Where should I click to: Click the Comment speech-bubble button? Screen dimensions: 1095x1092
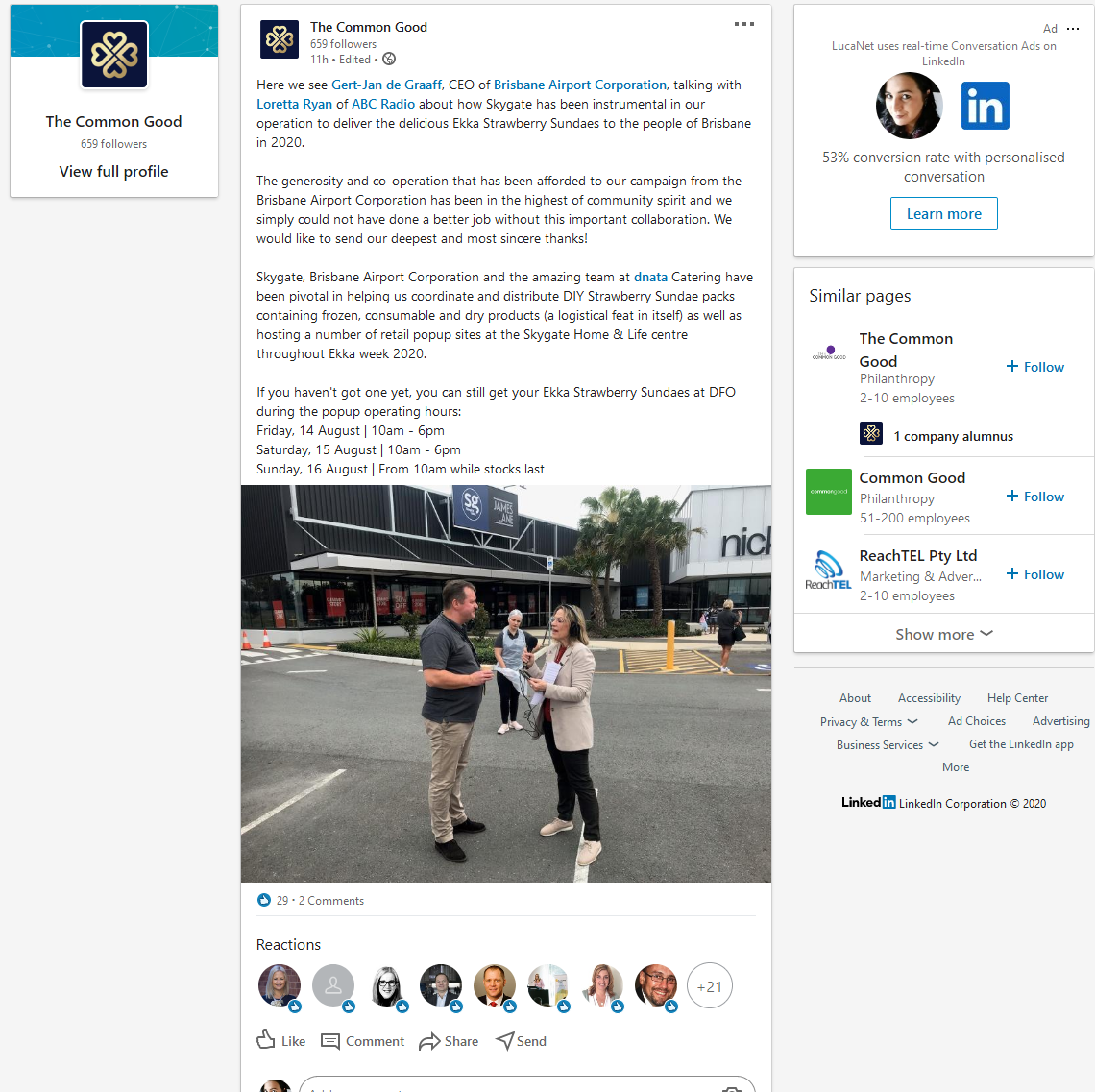[x=362, y=1041]
